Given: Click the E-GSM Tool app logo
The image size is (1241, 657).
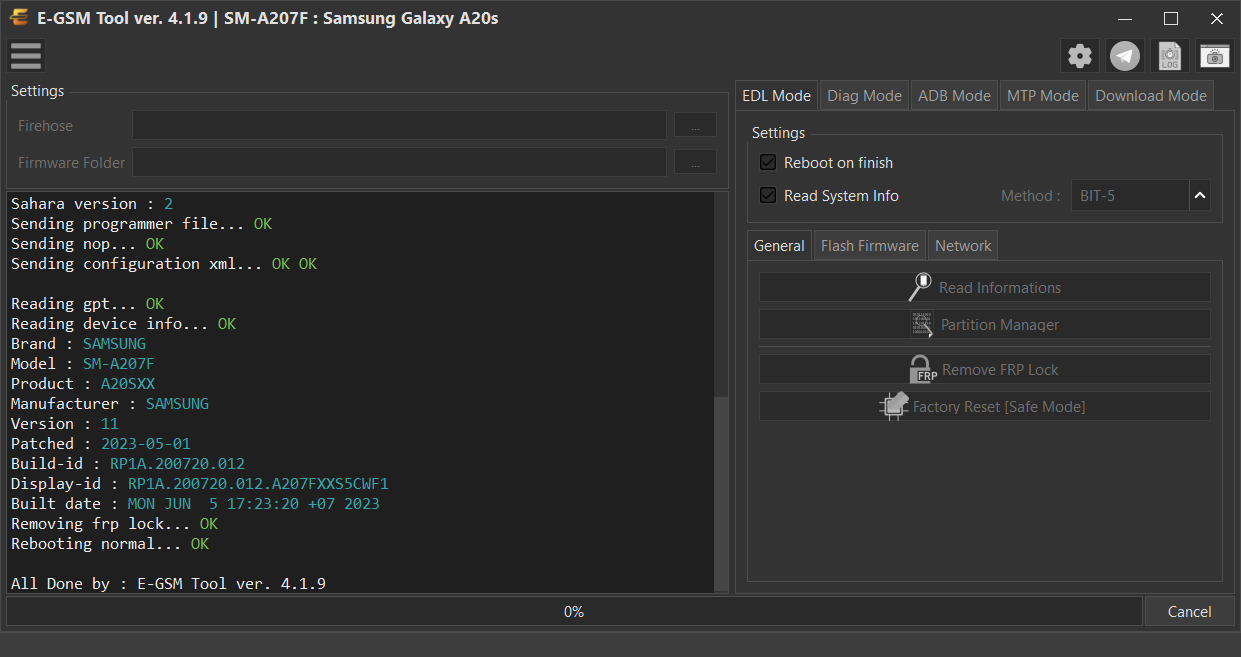Looking at the screenshot, I should click(18, 18).
